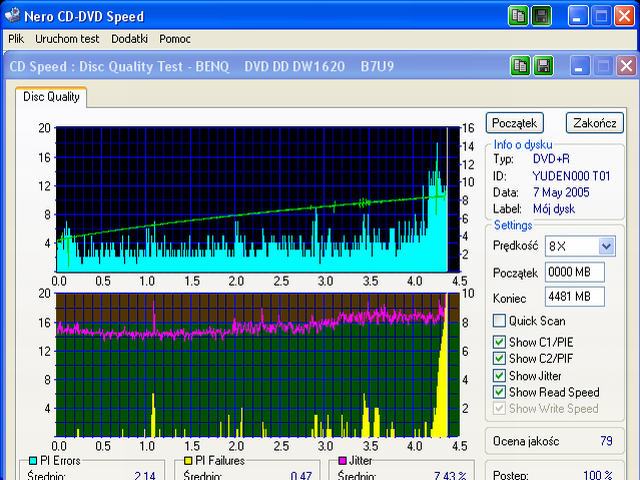Image resolution: width=640 pixels, height=480 pixels.
Task: Click the cyan PI Errors legend swatch
Action: (33, 461)
